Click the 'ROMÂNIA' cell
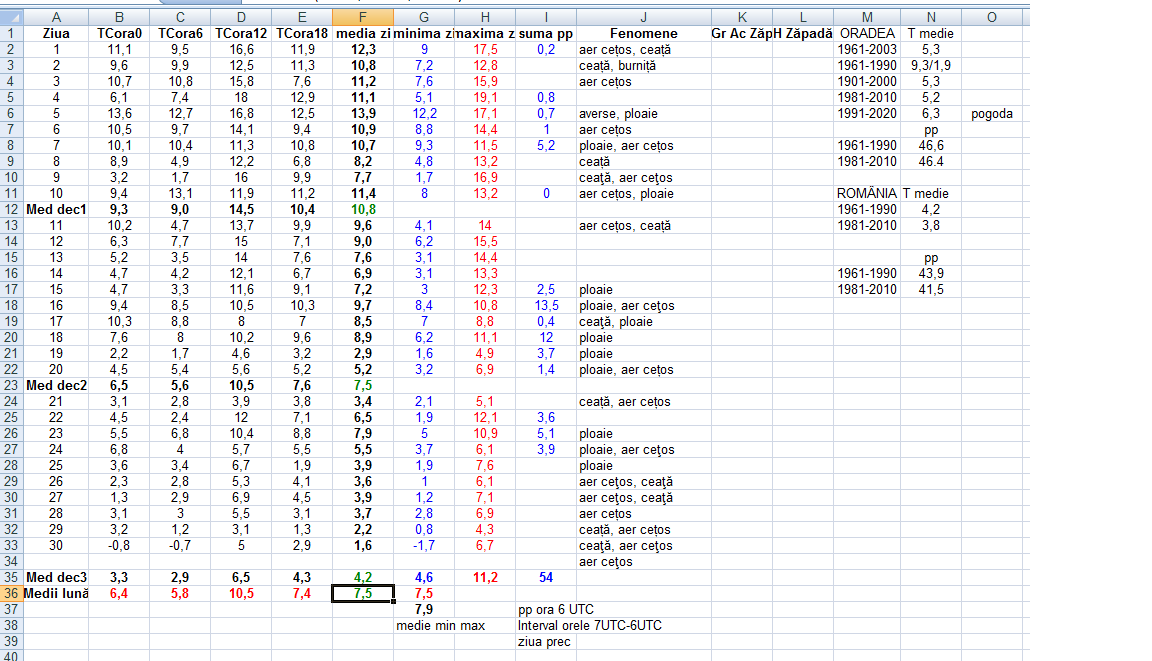This screenshot has width=1152, height=661. (x=867, y=193)
